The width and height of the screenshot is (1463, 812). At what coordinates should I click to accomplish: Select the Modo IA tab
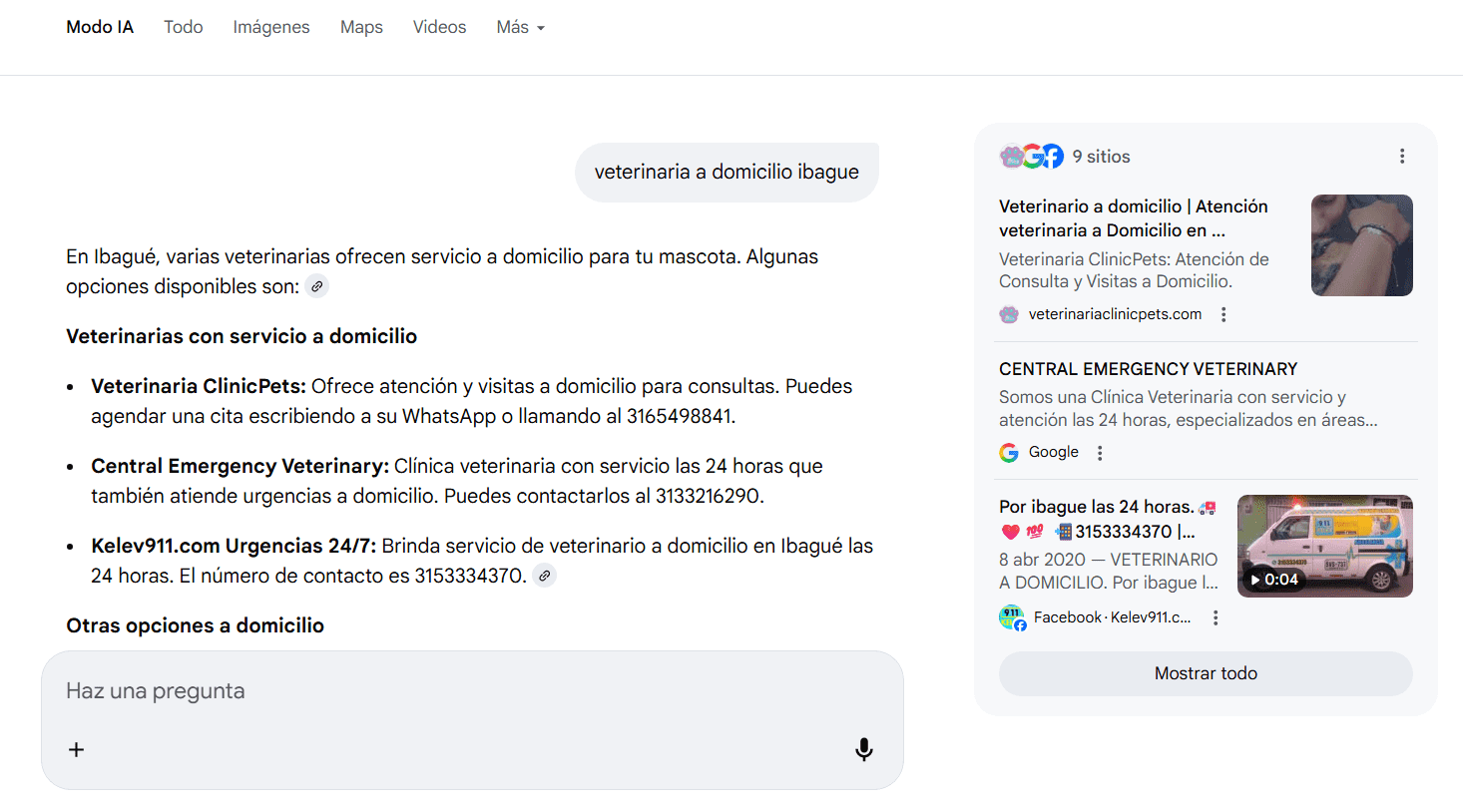click(x=100, y=28)
